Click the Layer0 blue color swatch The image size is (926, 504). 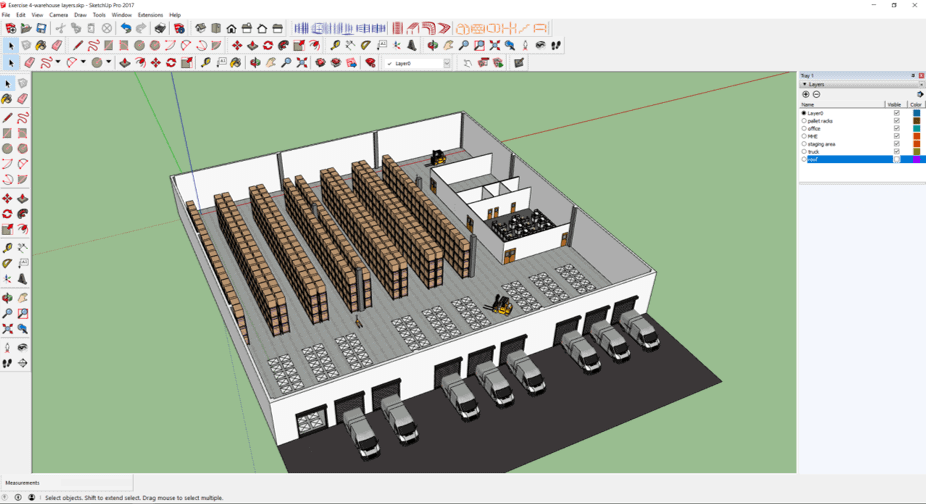coord(917,113)
